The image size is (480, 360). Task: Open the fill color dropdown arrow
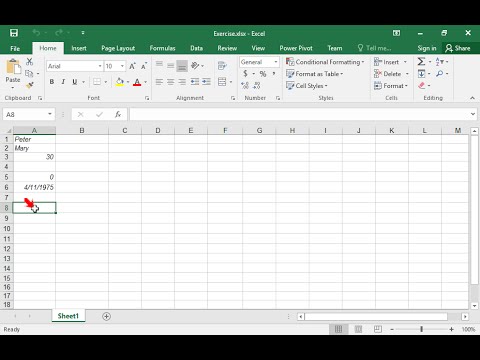(x=128, y=82)
